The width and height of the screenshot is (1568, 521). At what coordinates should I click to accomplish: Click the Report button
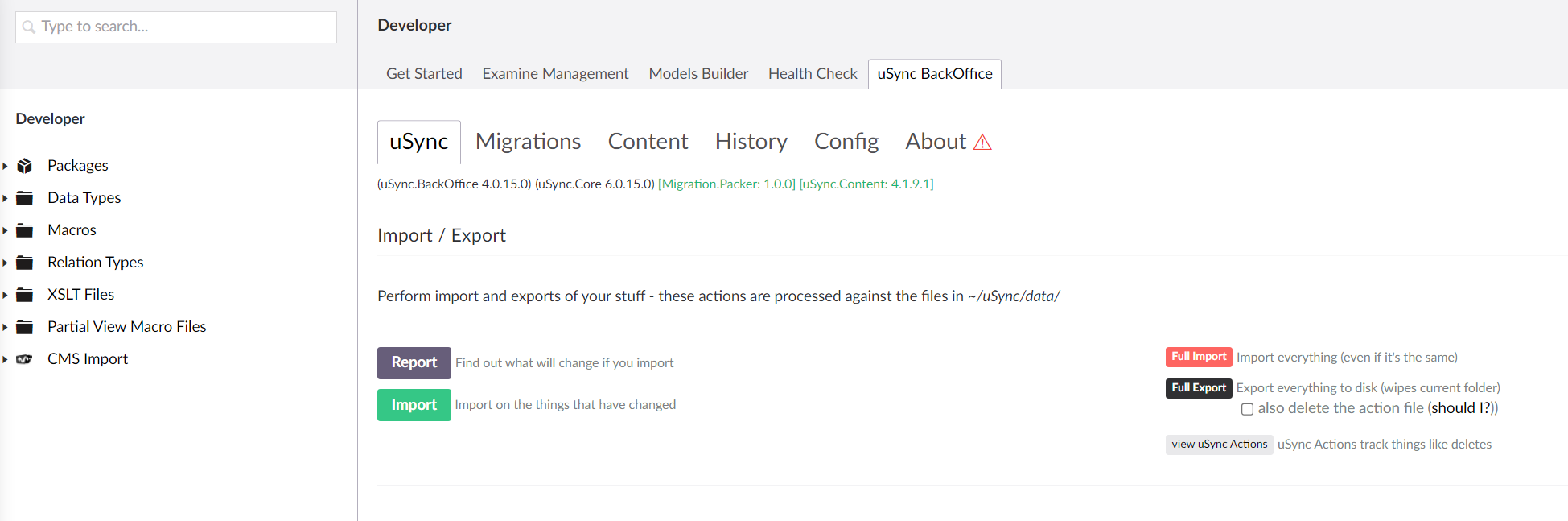[414, 363]
